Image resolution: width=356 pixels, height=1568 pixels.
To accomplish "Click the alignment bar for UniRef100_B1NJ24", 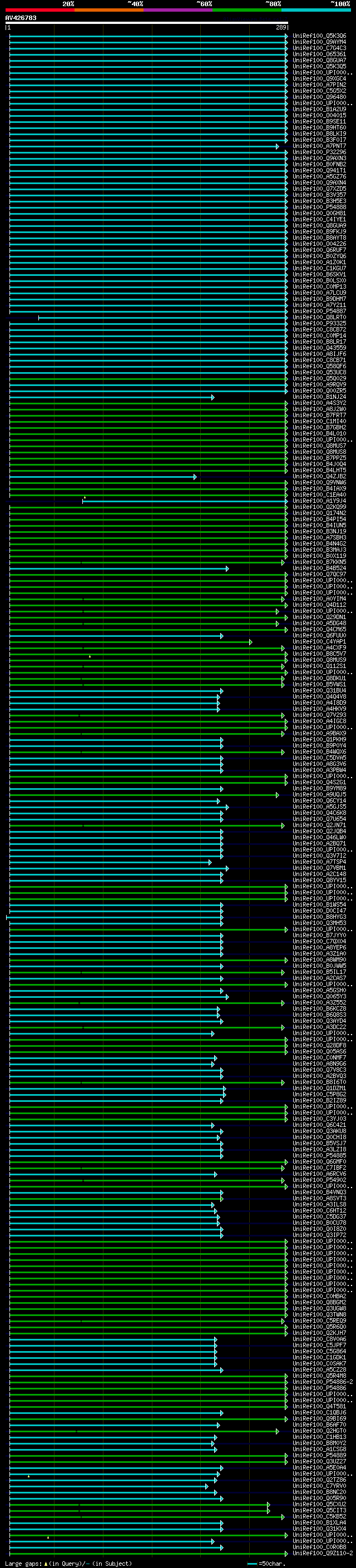I will click(111, 397).
